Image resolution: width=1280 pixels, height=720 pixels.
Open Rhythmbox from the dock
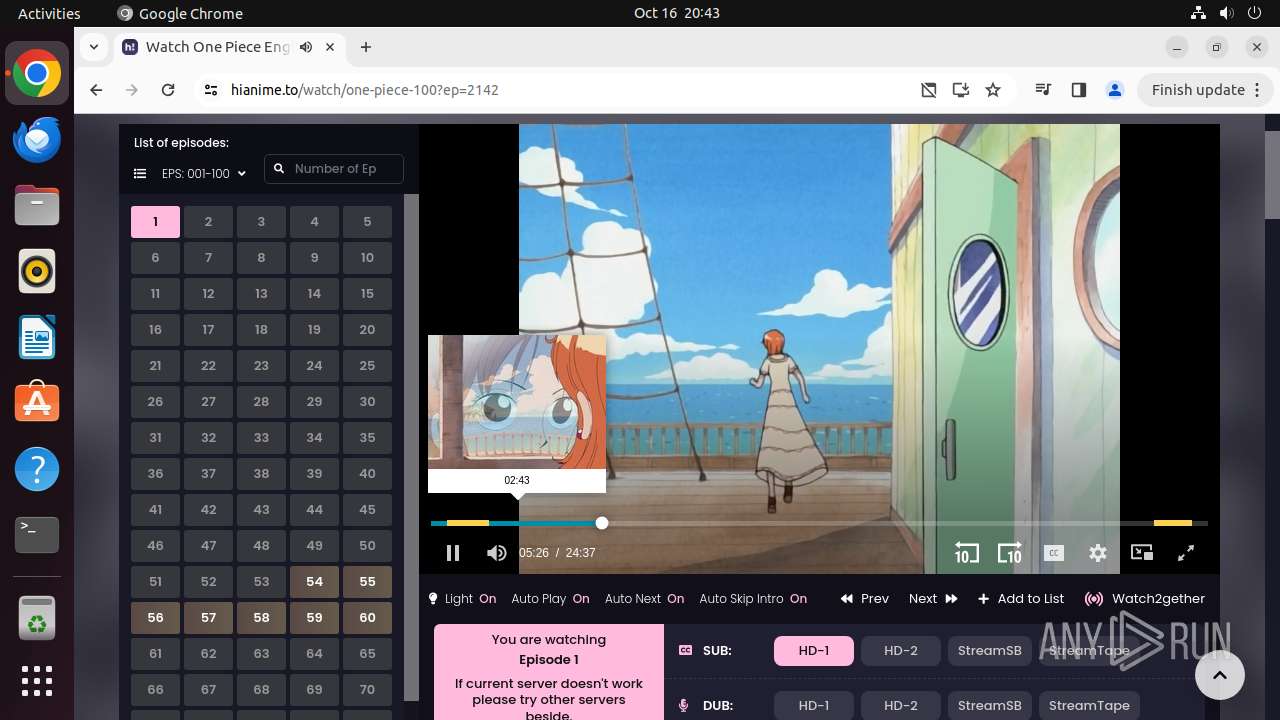tap(37, 271)
